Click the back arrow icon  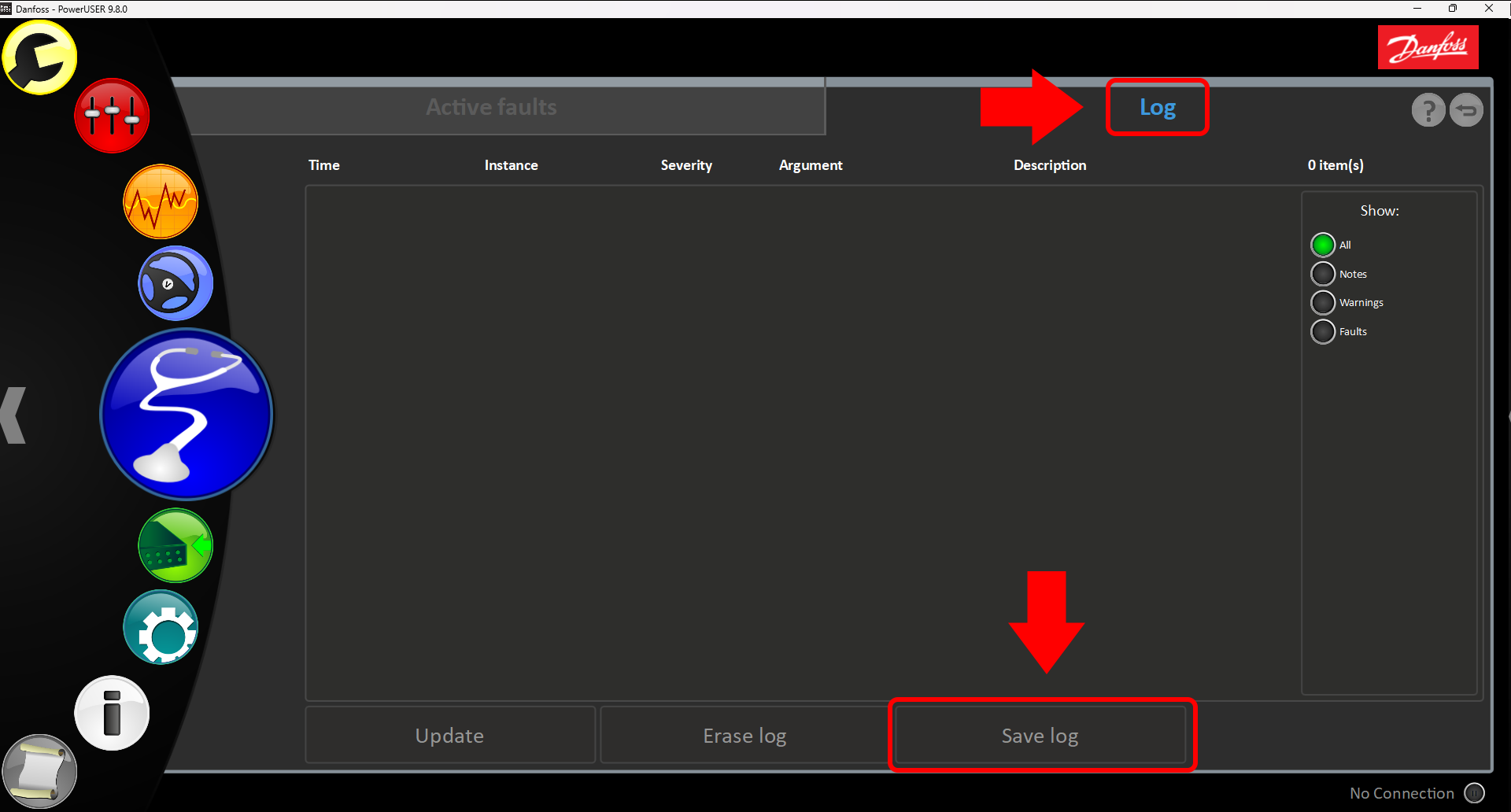pyautogui.click(x=1466, y=110)
